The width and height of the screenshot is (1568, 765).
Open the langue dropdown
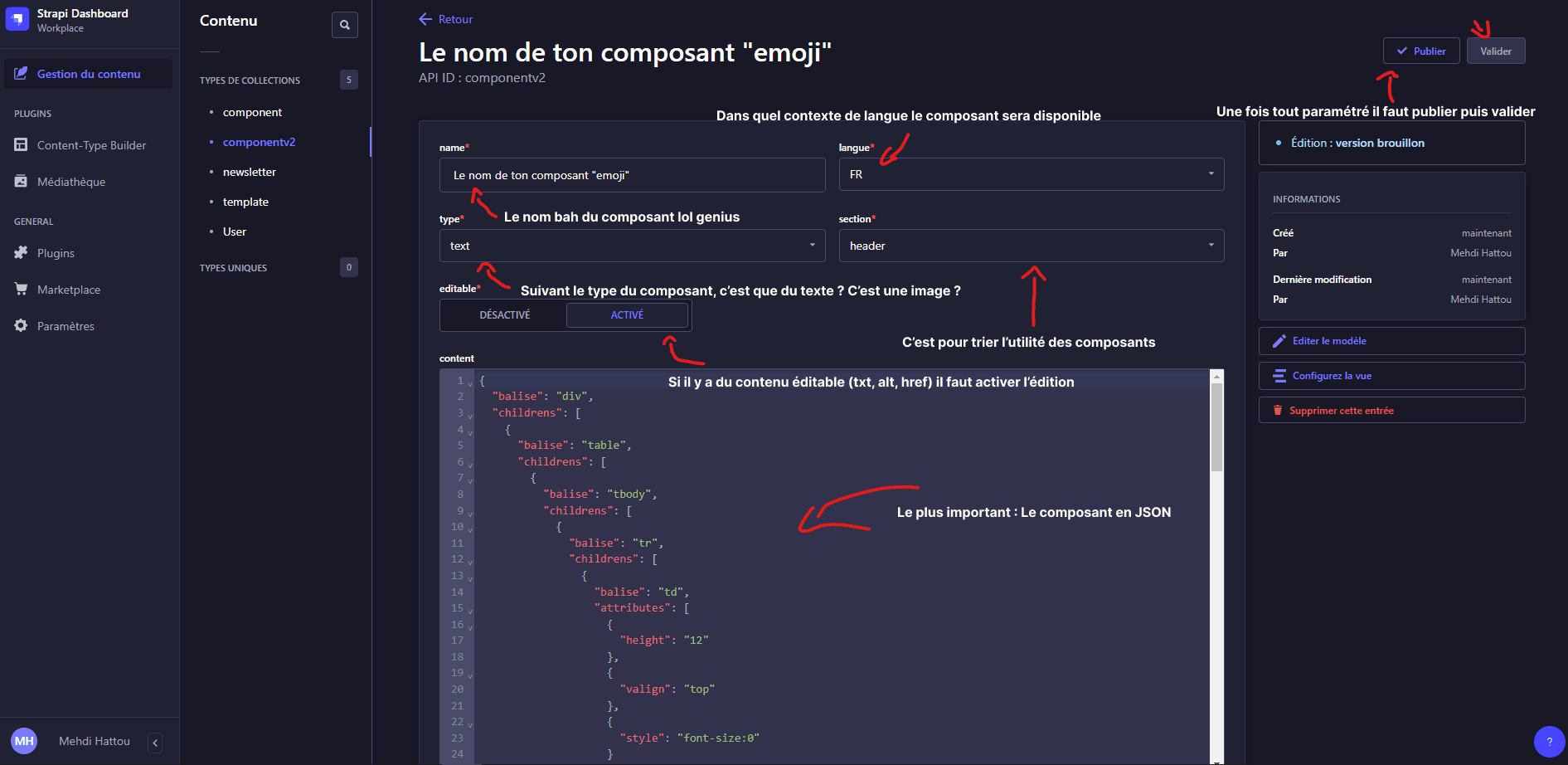tap(1031, 174)
